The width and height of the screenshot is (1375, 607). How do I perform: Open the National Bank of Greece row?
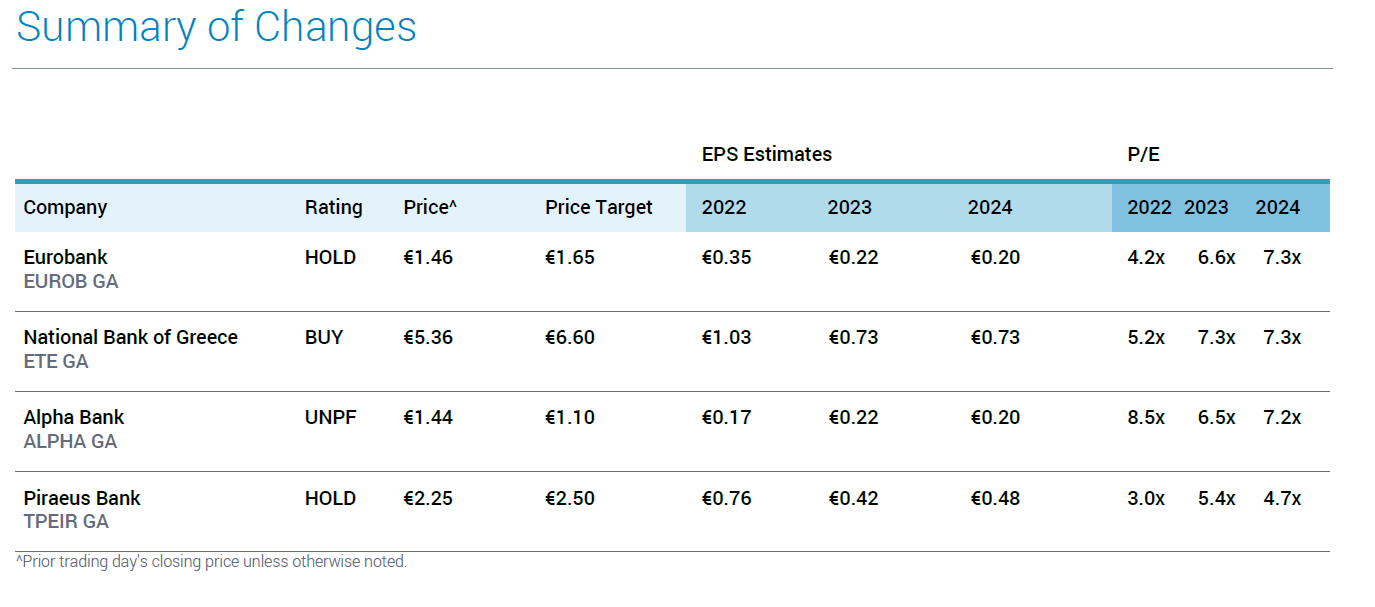tap(130, 337)
